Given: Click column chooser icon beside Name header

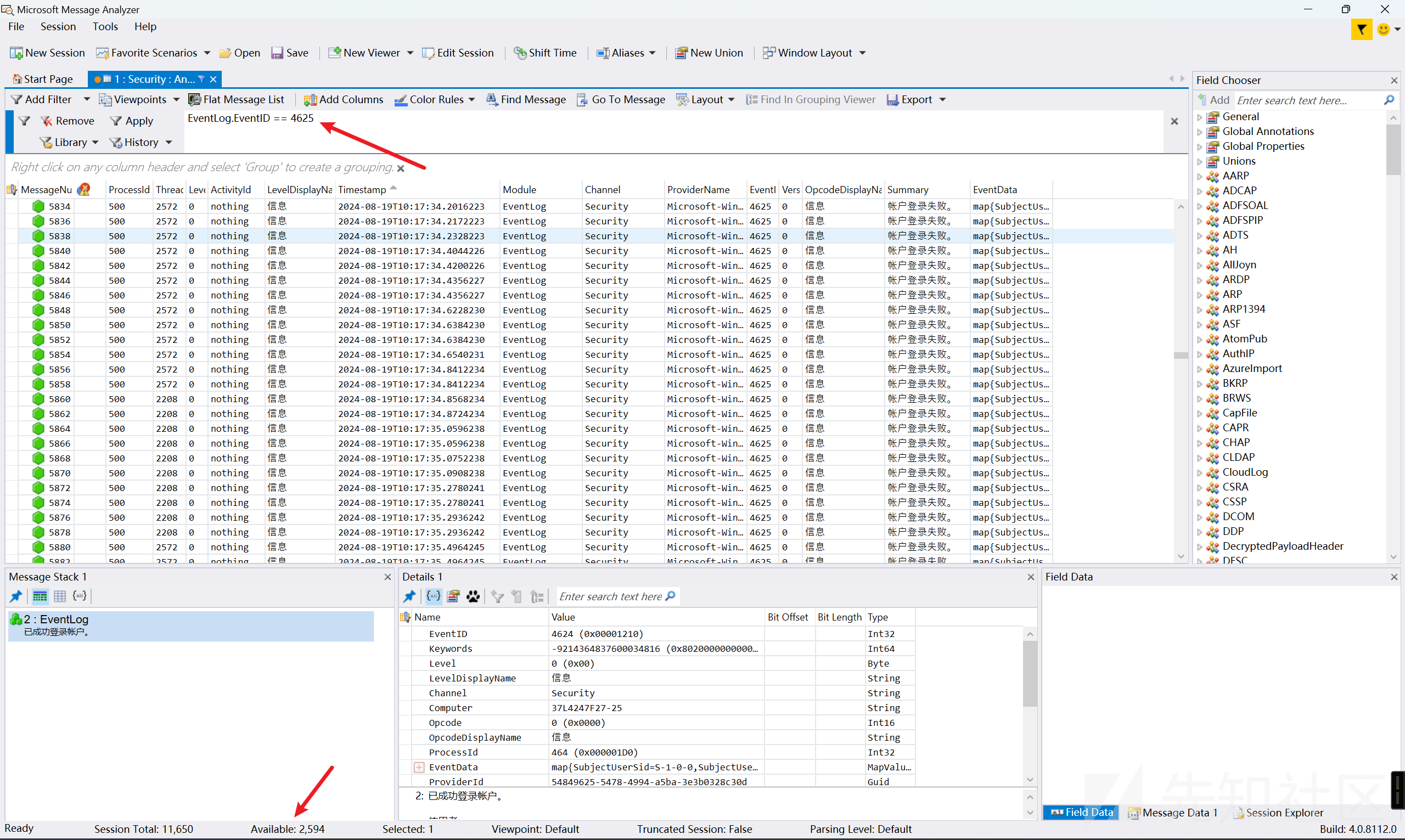Looking at the screenshot, I should [406, 617].
